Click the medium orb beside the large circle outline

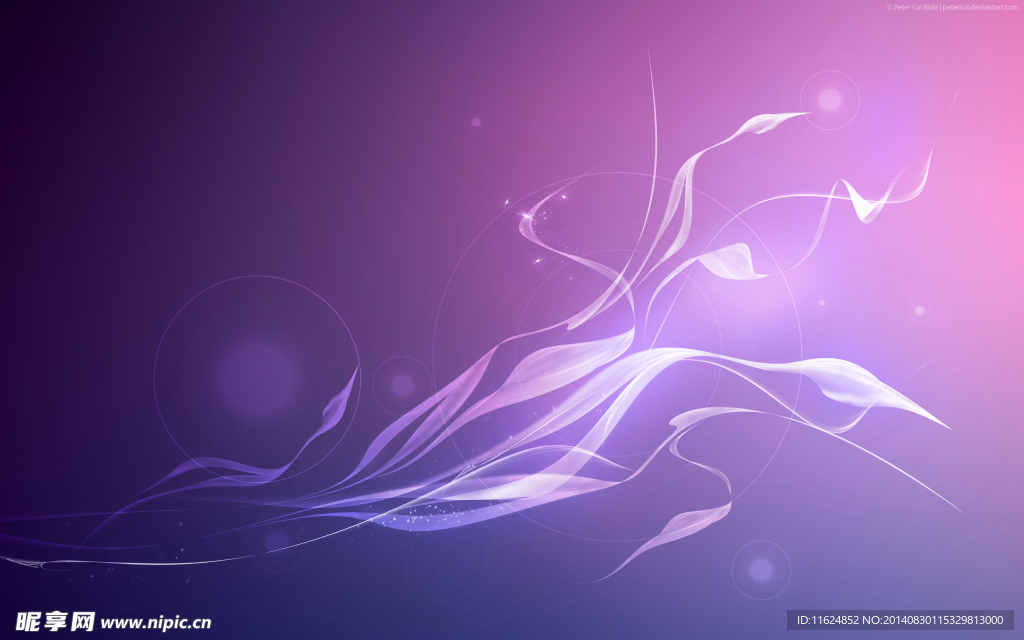pos(402,385)
